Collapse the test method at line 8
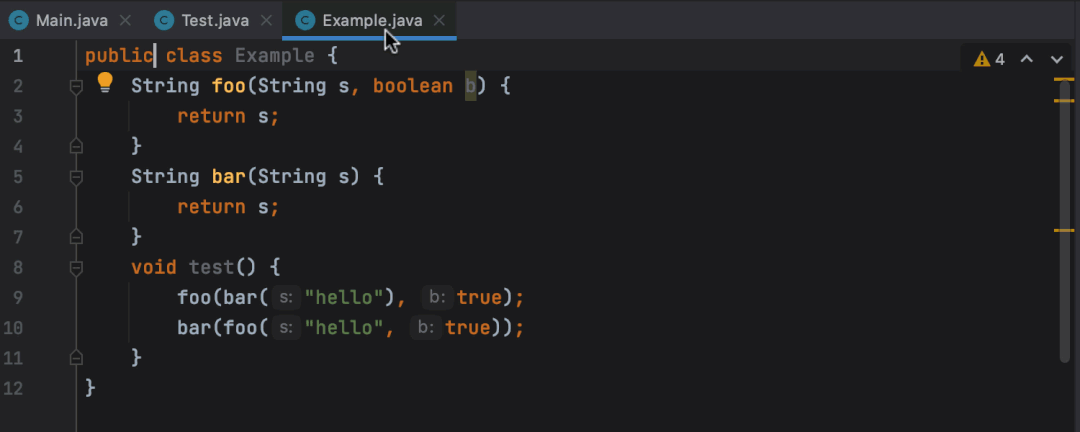This screenshot has width=1080, height=432. click(76, 268)
